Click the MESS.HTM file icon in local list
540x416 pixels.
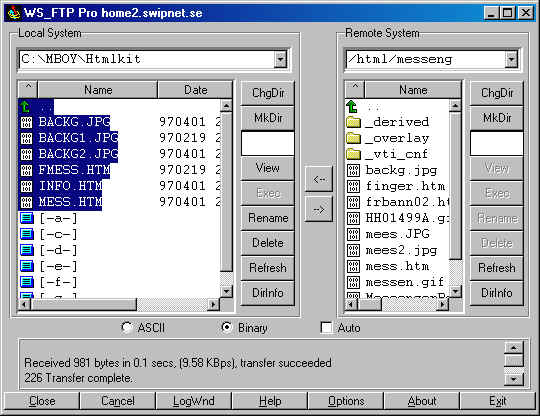point(26,202)
